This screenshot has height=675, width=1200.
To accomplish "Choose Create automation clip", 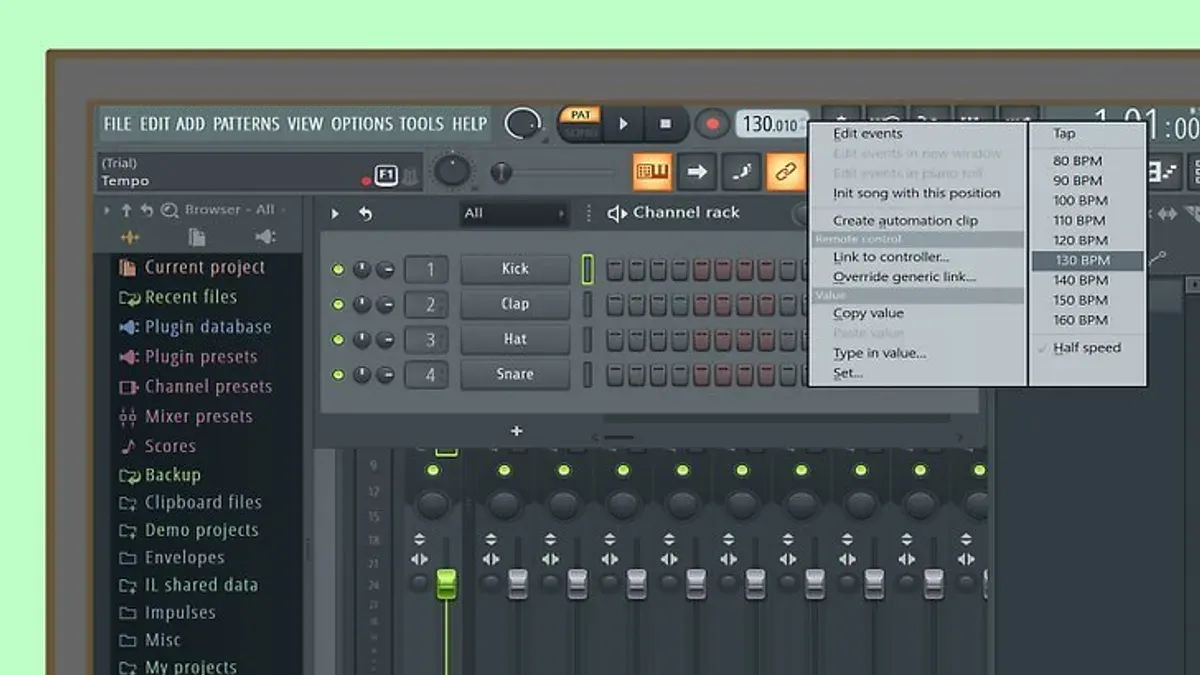I will pos(906,221).
